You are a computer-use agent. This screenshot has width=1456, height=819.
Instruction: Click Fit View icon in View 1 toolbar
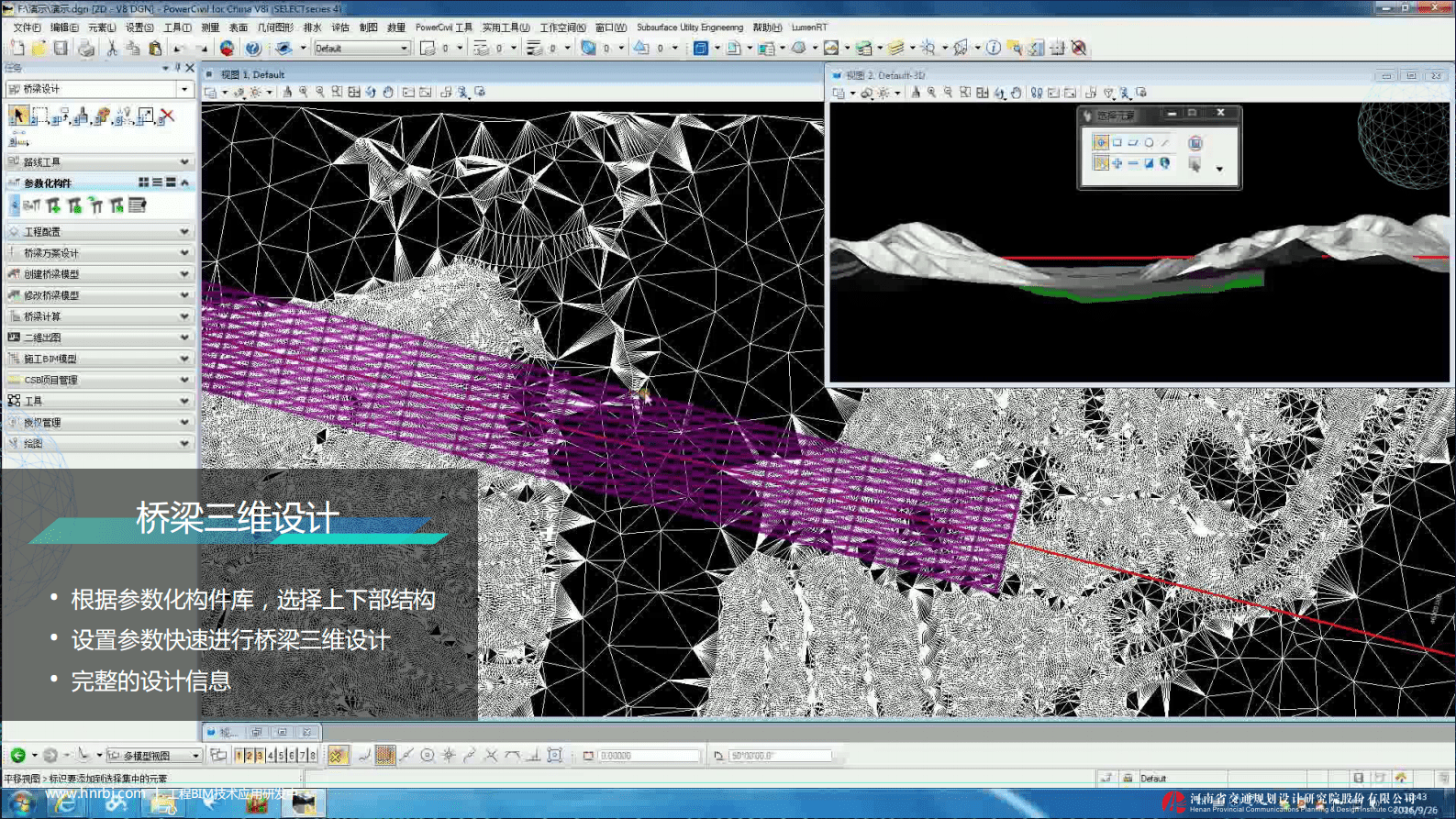point(354,92)
